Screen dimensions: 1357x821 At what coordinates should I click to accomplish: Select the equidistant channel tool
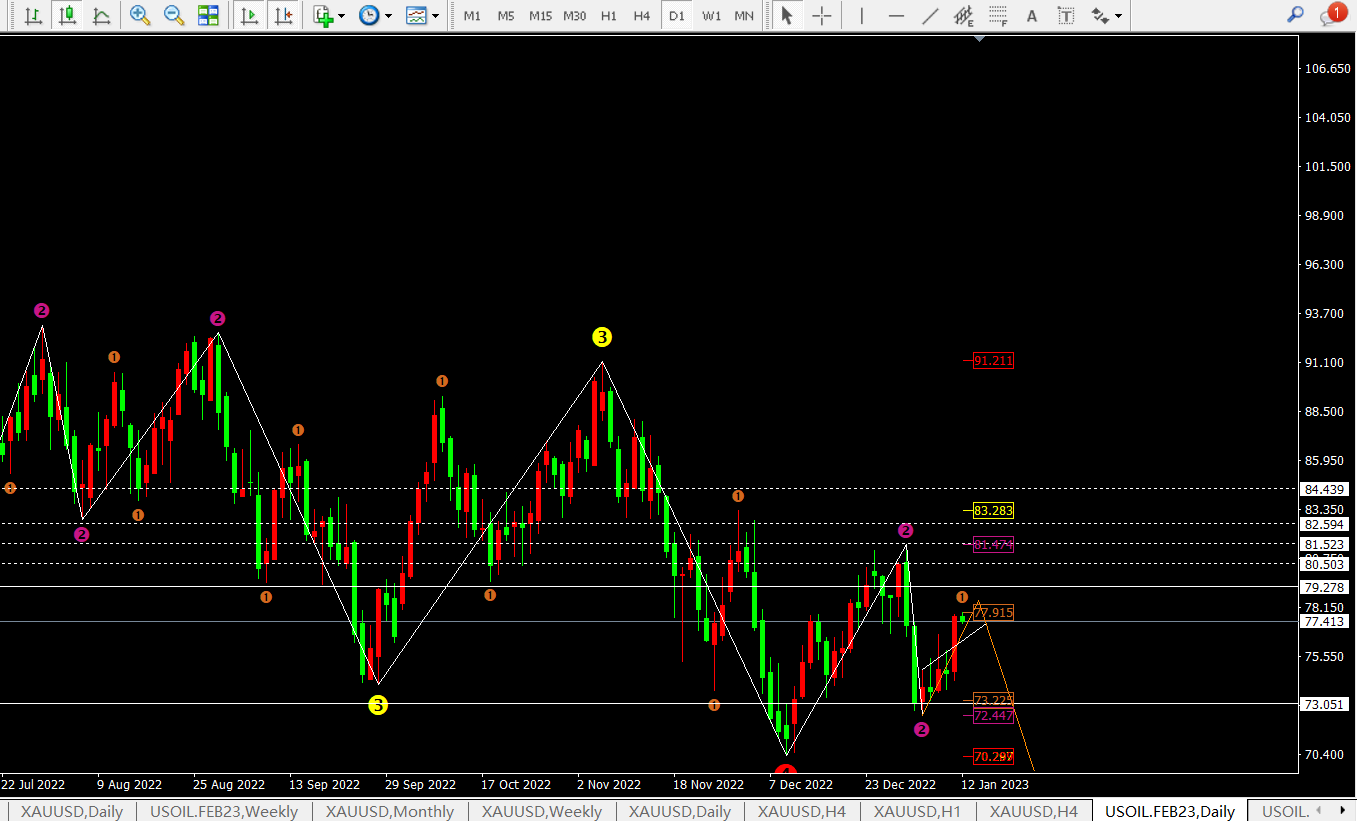(964, 15)
